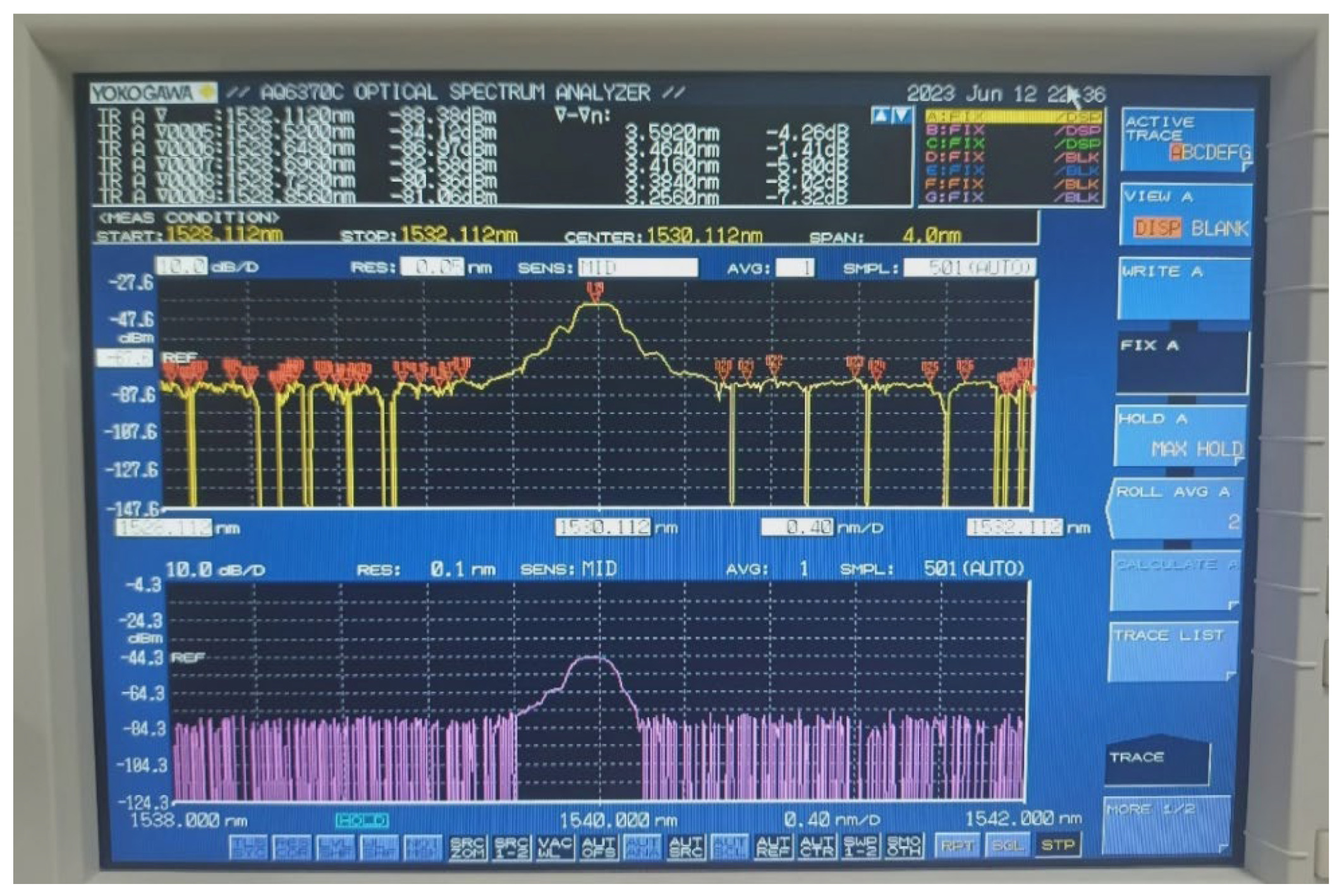1337x896 pixels.
Task: Select BLANK option in VIEW A
Action: click(1219, 228)
